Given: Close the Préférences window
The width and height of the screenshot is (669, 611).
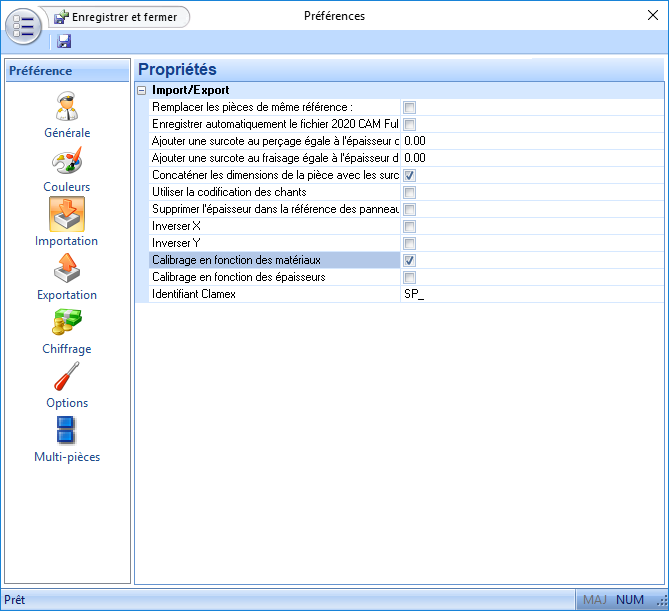Looking at the screenshot, I should point(653,16).
